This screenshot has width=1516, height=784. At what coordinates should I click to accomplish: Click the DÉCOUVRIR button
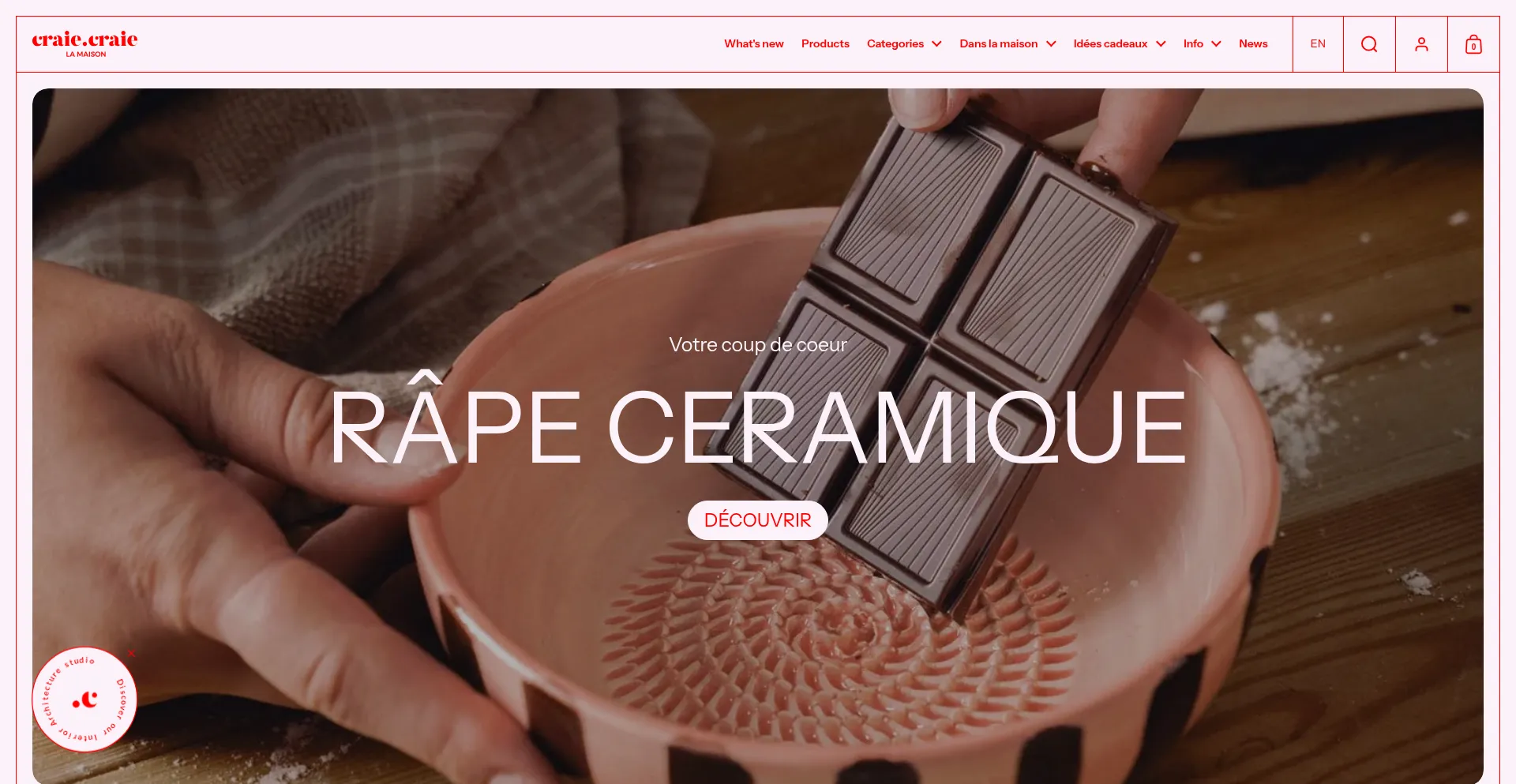coord(758,520)
